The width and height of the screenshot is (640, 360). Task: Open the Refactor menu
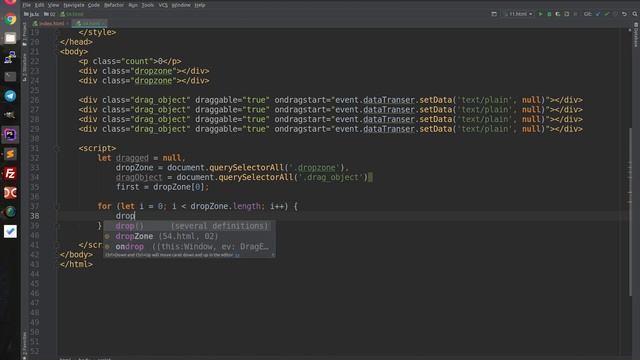coord(114,5)
